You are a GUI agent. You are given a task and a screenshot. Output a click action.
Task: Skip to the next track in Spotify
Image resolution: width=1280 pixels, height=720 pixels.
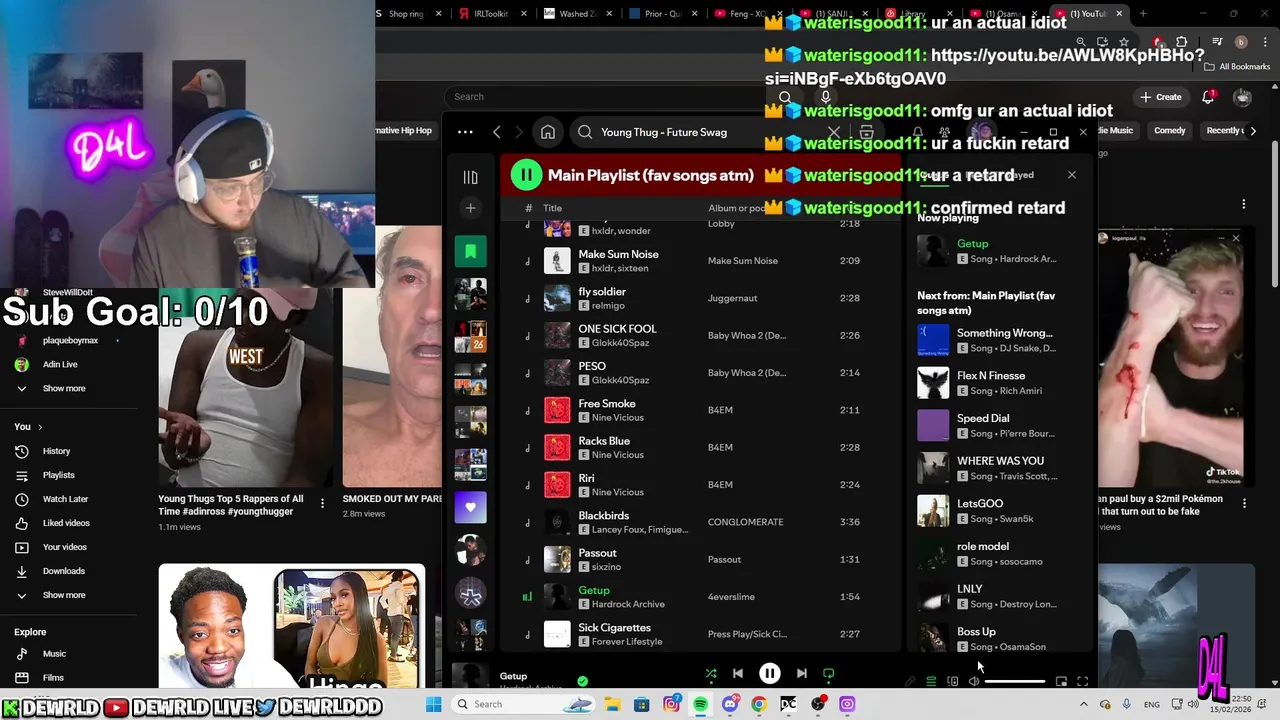pyautogui.click(x=801, y=674)
